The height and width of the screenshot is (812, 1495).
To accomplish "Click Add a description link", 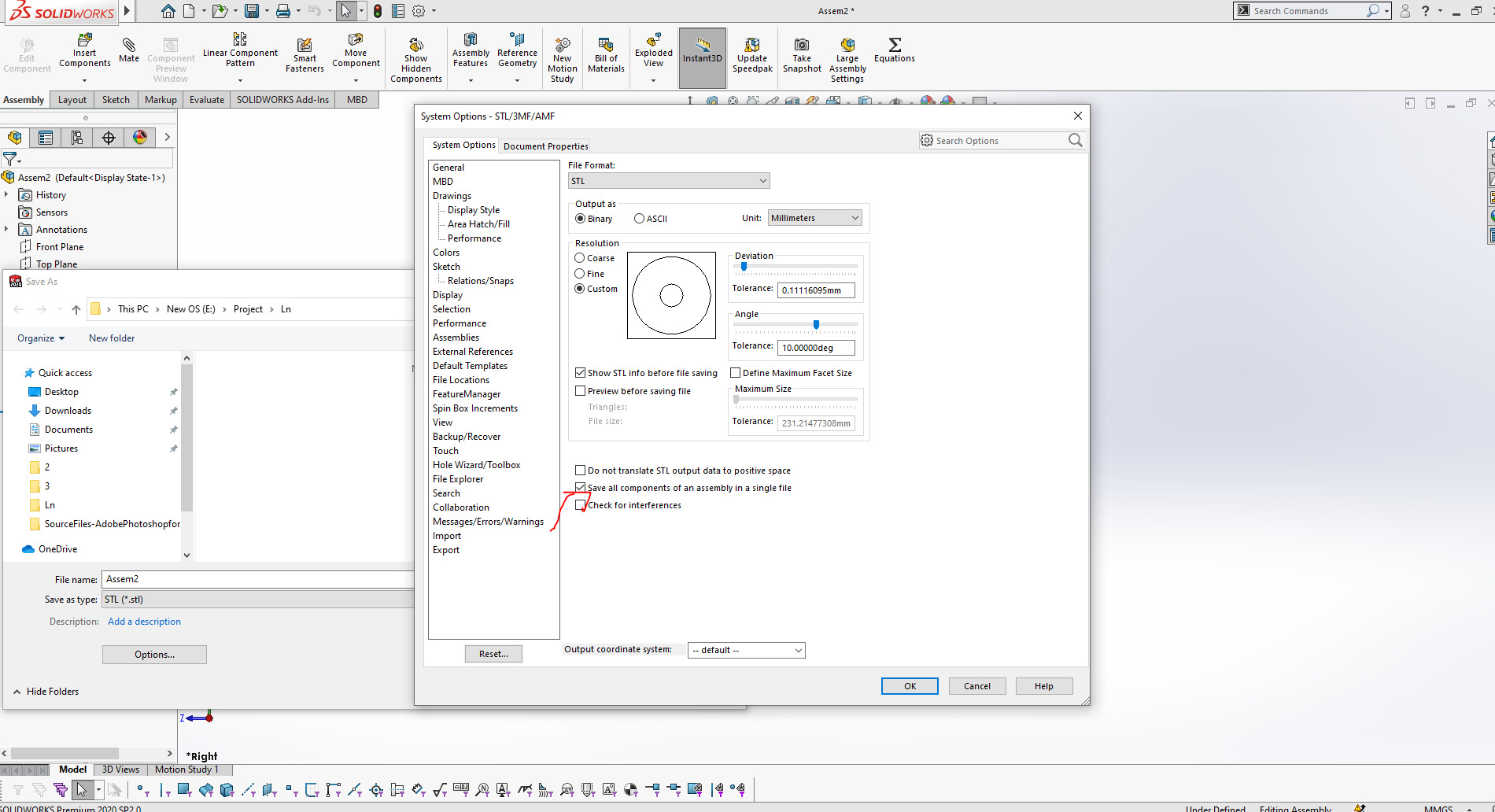I will pyautogui.click(x=144, y=622).
